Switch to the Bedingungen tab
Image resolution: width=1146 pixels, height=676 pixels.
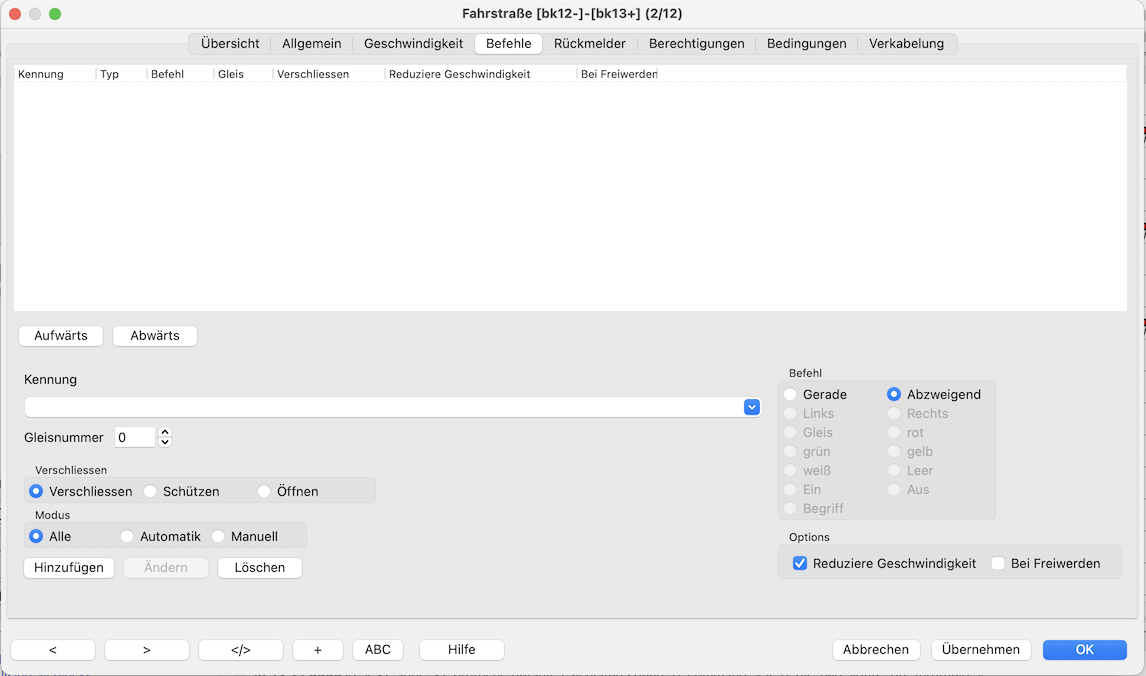point(806,44)
